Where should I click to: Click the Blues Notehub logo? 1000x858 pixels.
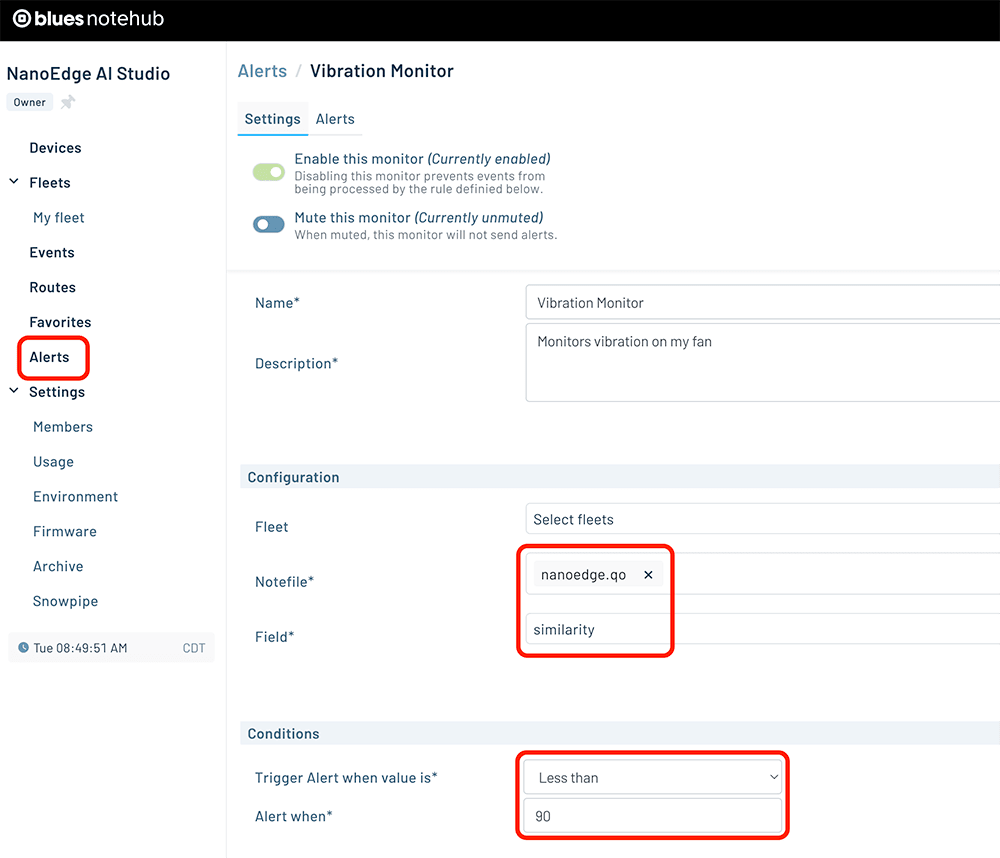click(89, 18)
